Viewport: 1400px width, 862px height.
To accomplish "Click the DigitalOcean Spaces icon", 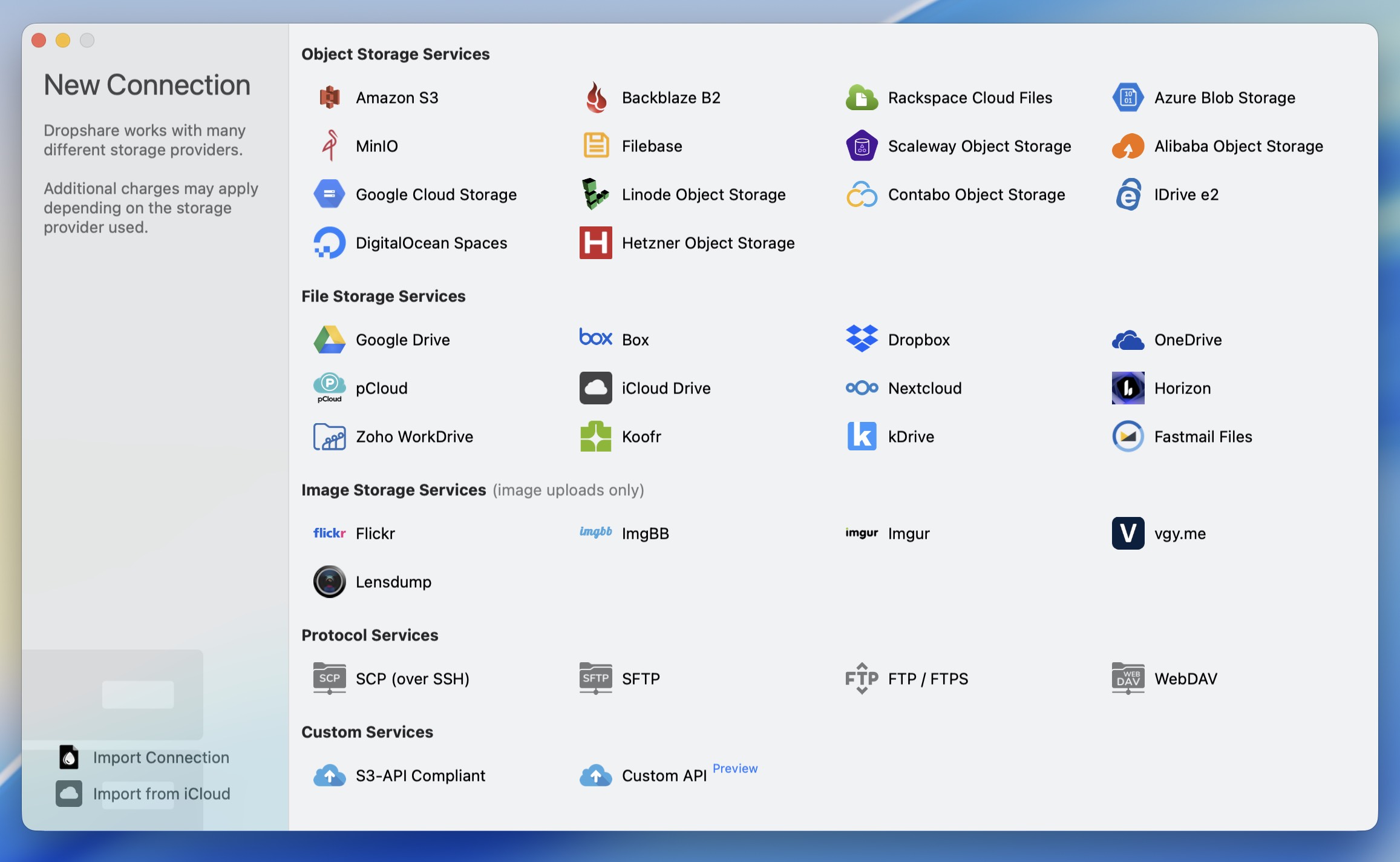I will tap(329, 243).
